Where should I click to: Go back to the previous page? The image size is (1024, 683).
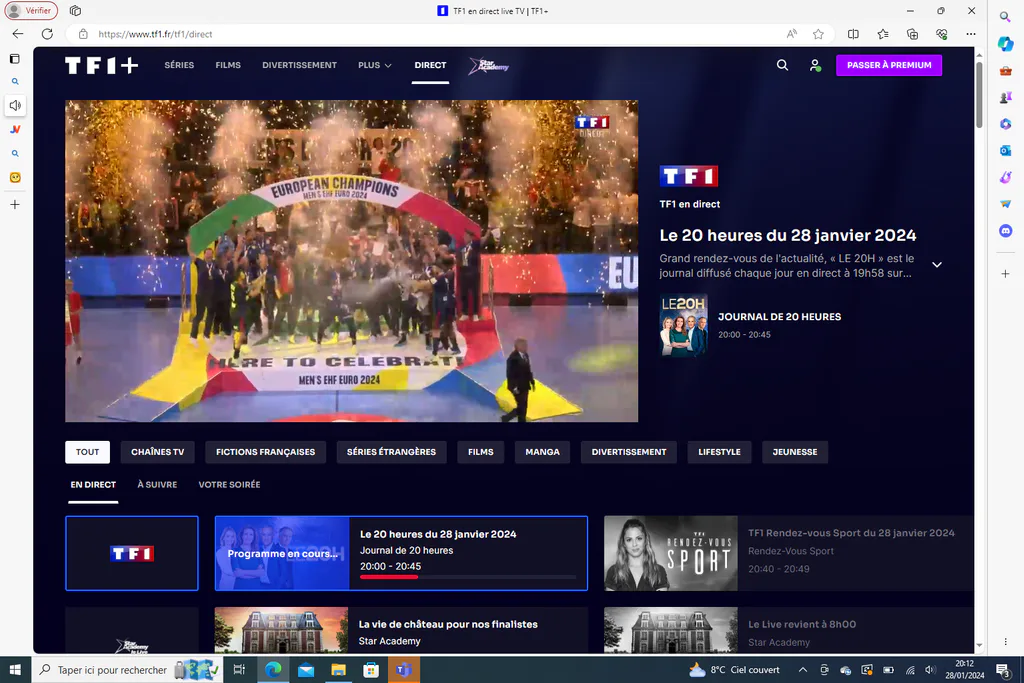coord(18,34)
